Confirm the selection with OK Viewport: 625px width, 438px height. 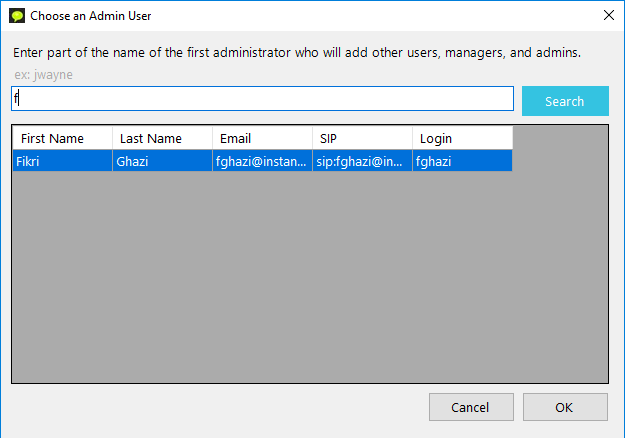click(565, 407)
